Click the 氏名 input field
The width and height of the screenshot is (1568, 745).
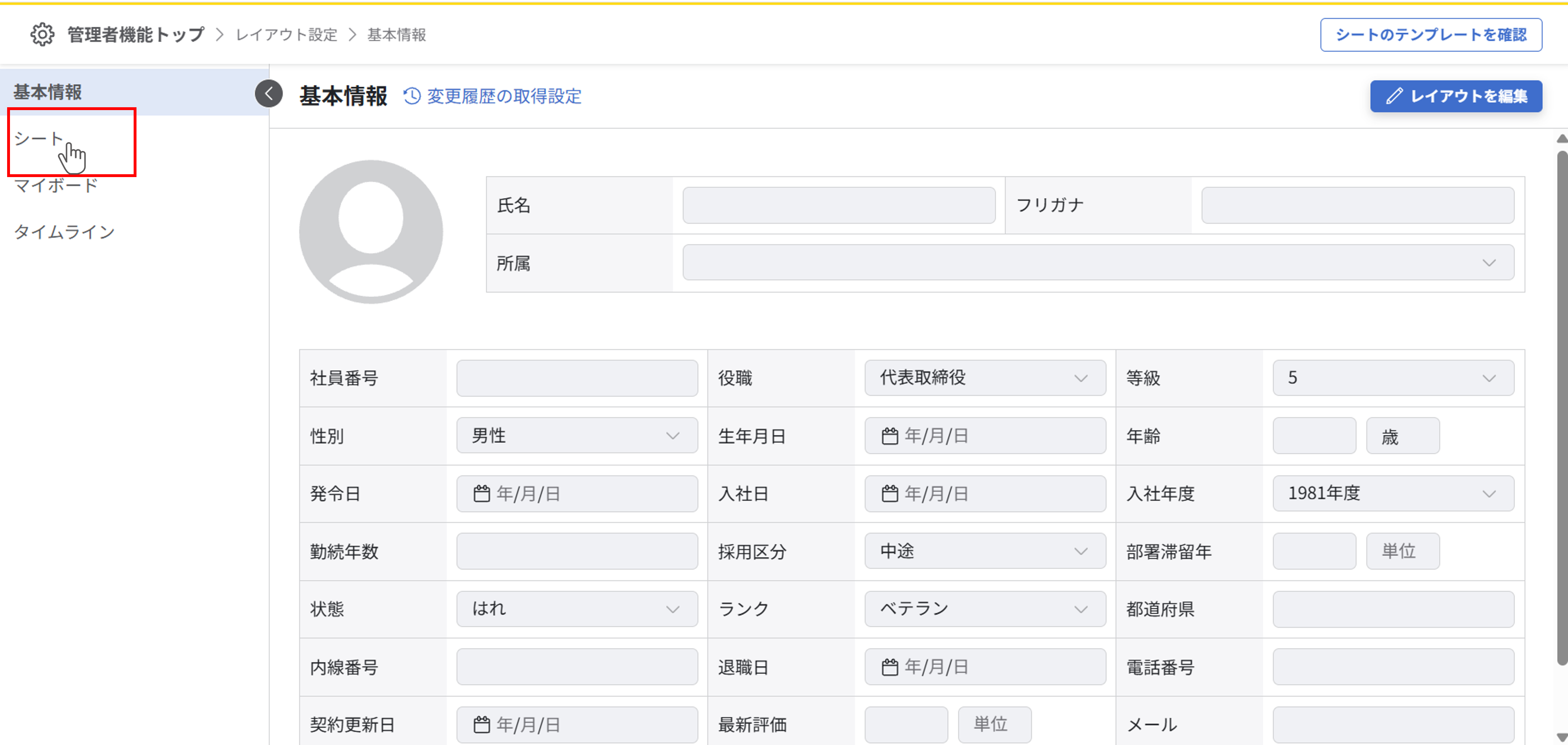tap(839, 205)
